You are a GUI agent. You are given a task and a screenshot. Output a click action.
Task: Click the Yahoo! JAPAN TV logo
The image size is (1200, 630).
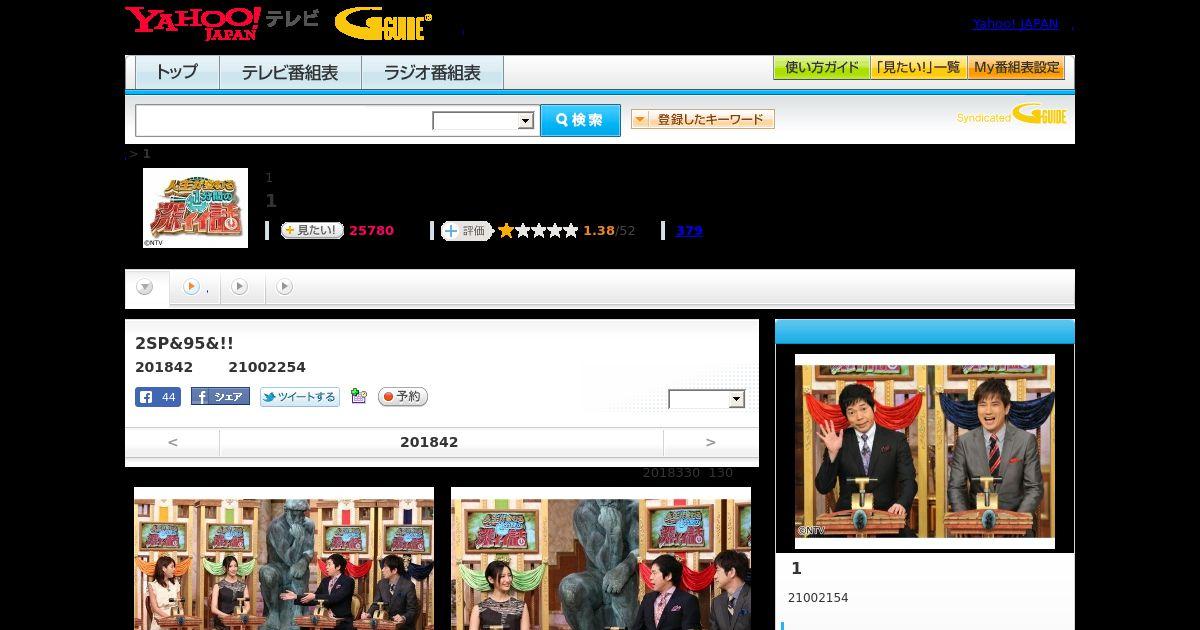click(221, 22)
